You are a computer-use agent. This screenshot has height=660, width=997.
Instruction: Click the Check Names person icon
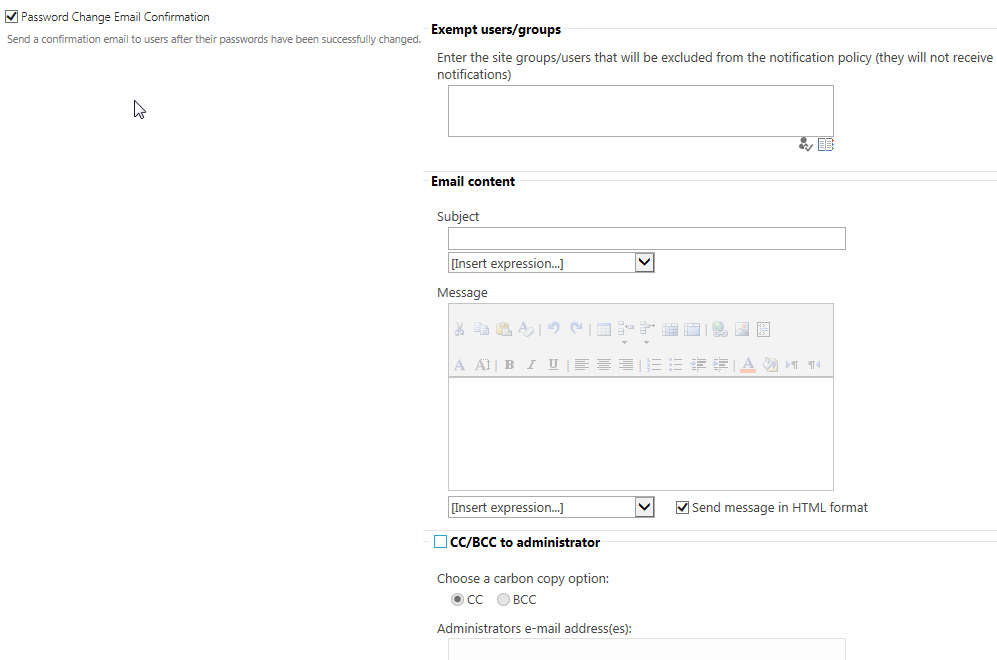pos(806,145)
